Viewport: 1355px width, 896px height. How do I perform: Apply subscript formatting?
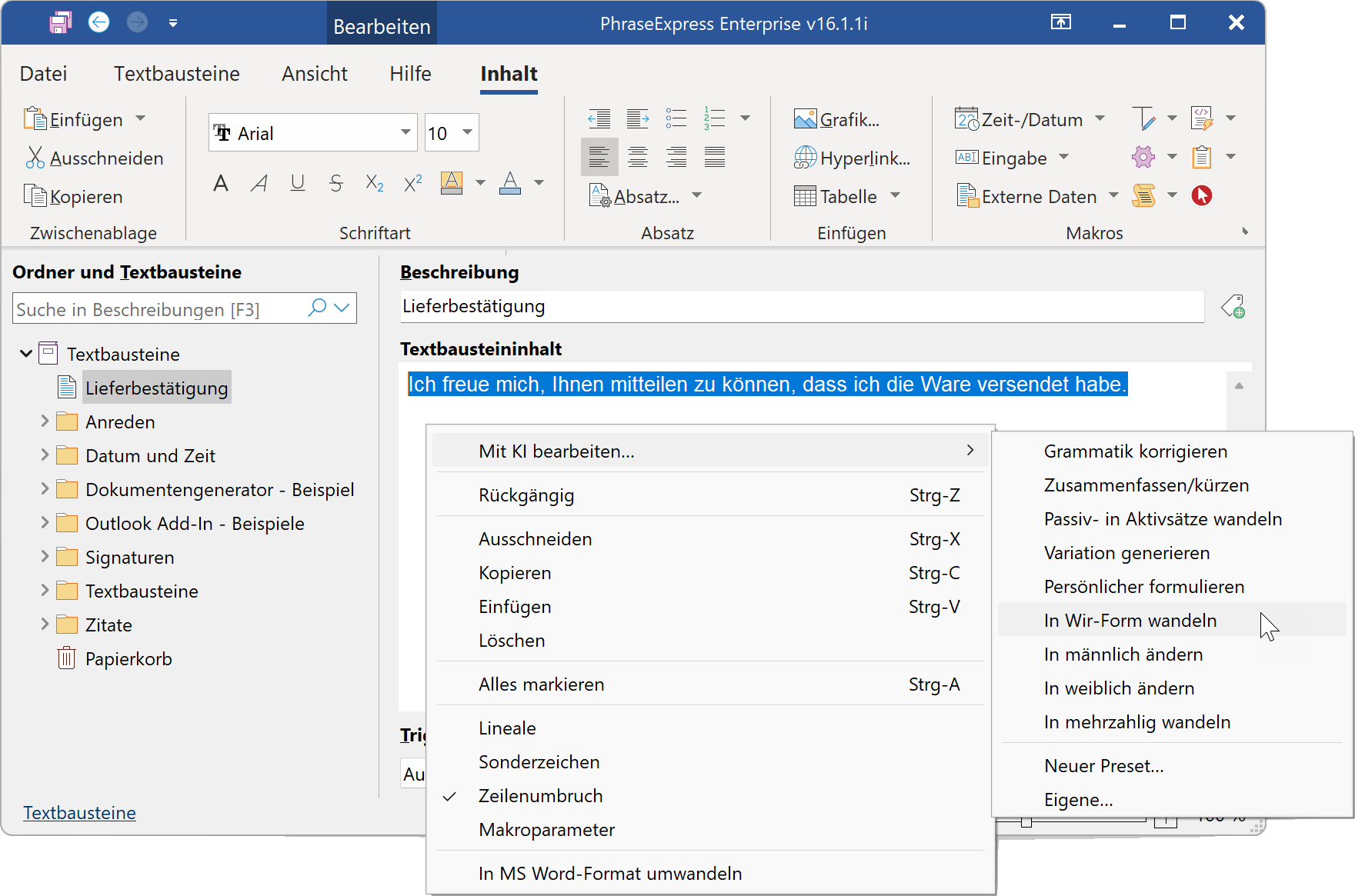[x=375, y=183]
